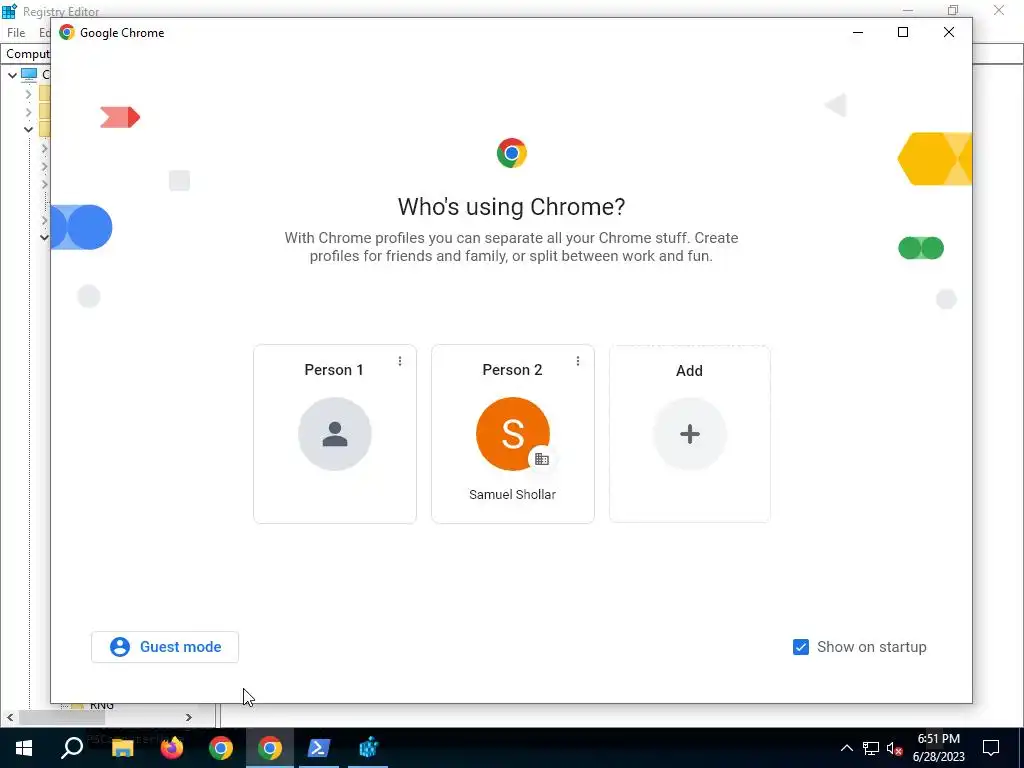Click the Chrome logo above the heading

[511, 153]
